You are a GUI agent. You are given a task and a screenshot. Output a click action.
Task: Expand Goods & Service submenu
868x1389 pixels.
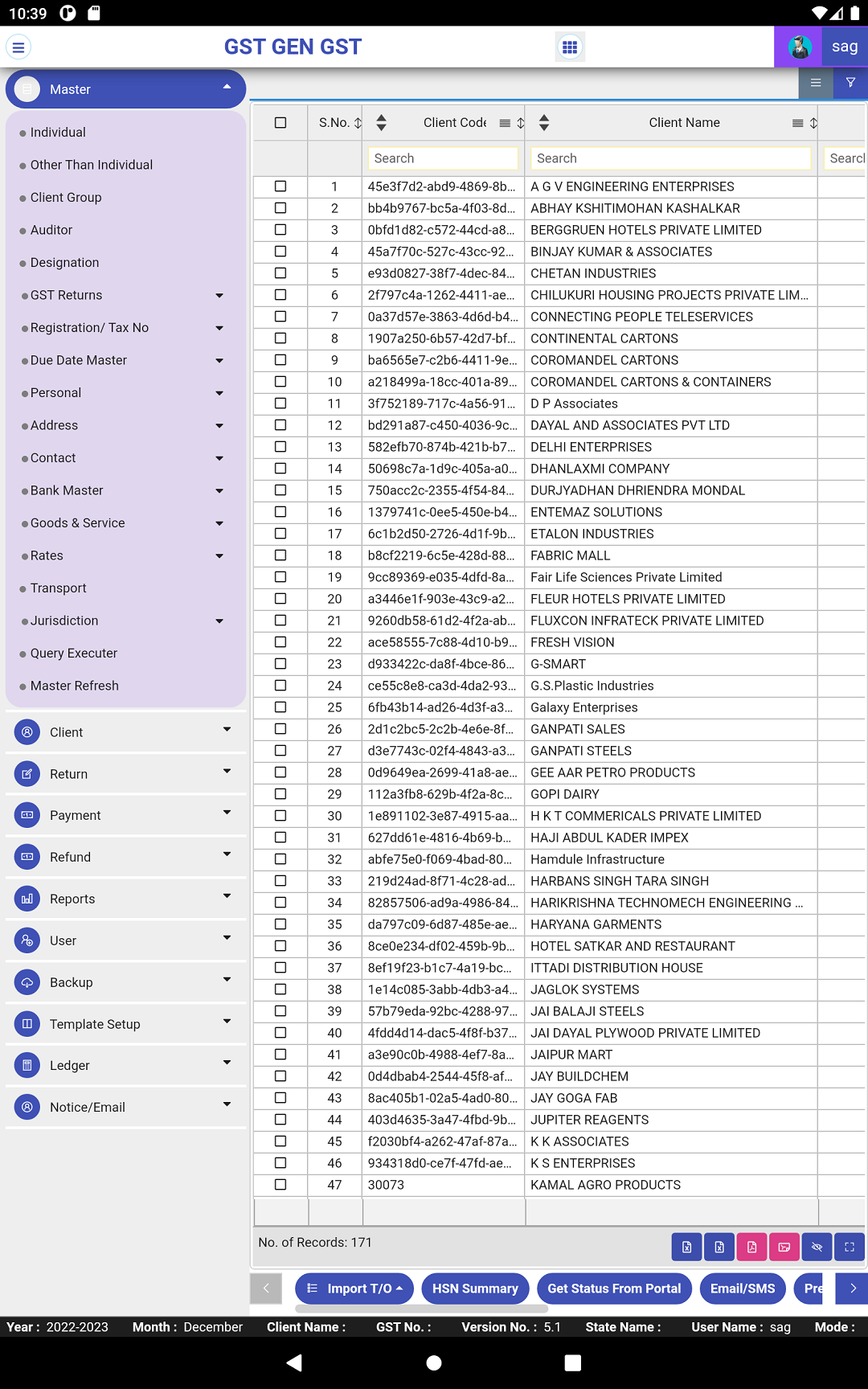coord(219,523)
